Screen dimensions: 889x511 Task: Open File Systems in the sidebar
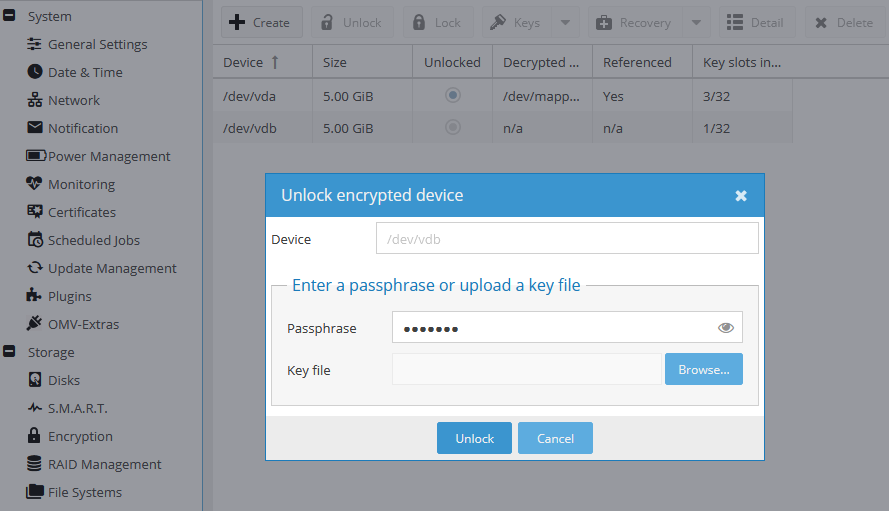(84, 492)
